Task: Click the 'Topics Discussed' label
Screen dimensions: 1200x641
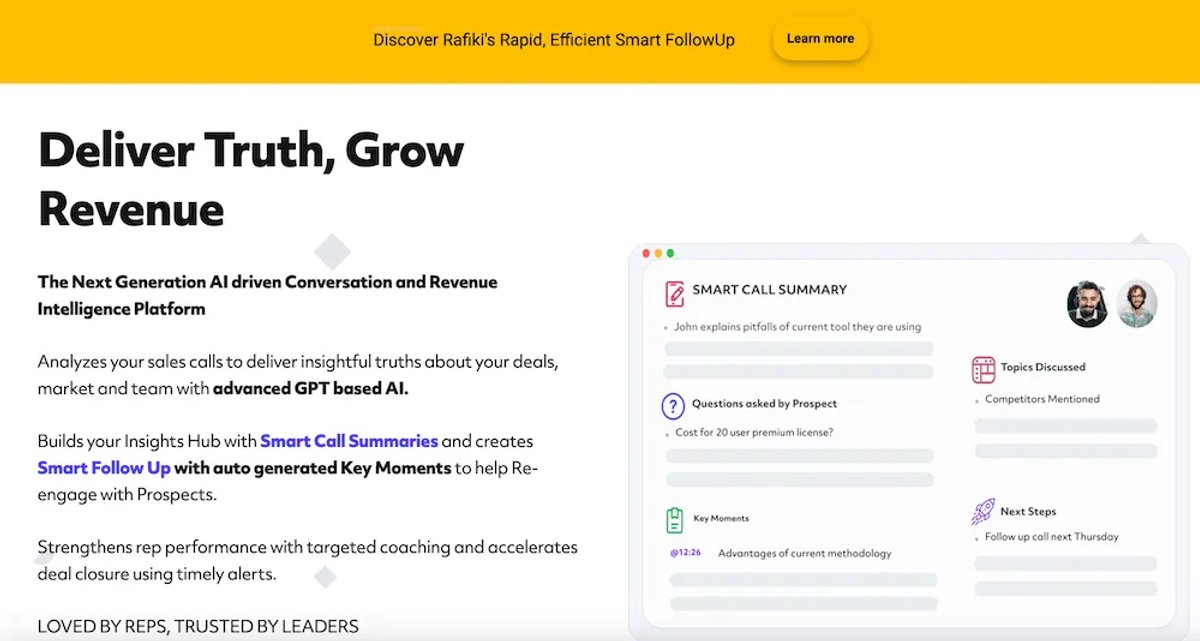Action: point(1043,367)
